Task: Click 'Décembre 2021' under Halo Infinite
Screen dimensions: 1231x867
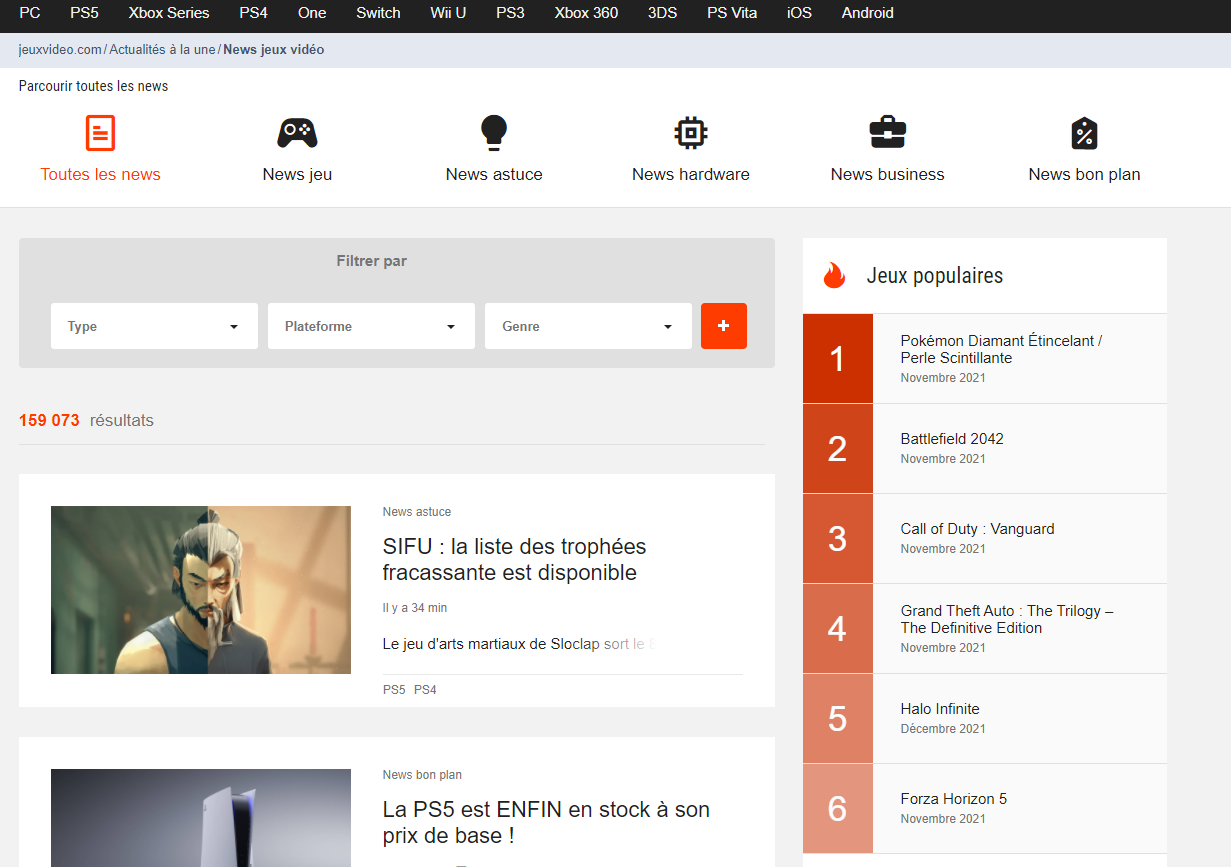Action: click(943, 729)
